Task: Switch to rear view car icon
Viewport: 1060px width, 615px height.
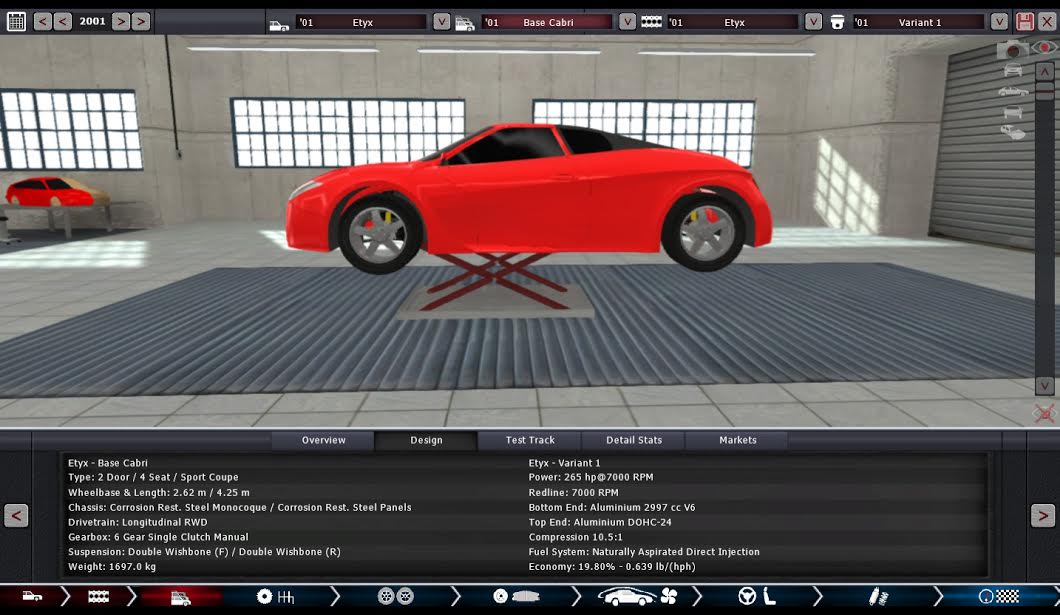Action: pyautogui.click(x=1013, y=112)
